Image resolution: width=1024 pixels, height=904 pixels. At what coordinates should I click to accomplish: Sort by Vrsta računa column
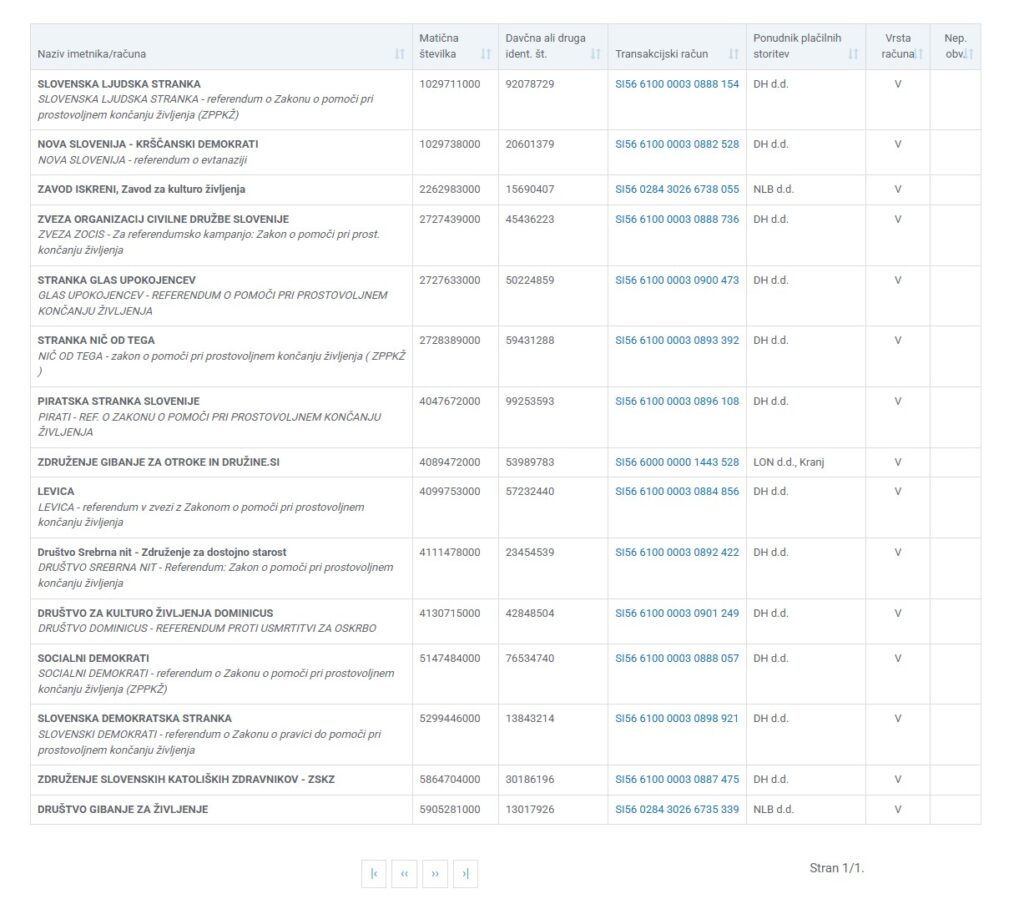(918, 54)
